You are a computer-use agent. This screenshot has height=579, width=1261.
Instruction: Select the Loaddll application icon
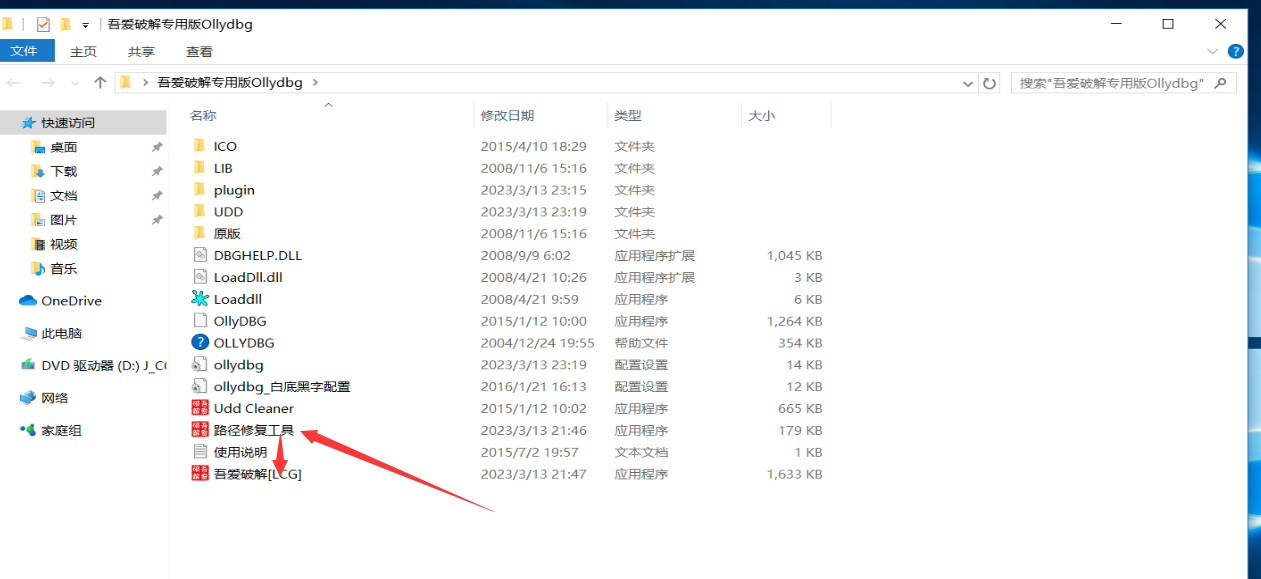pos(199,299)
